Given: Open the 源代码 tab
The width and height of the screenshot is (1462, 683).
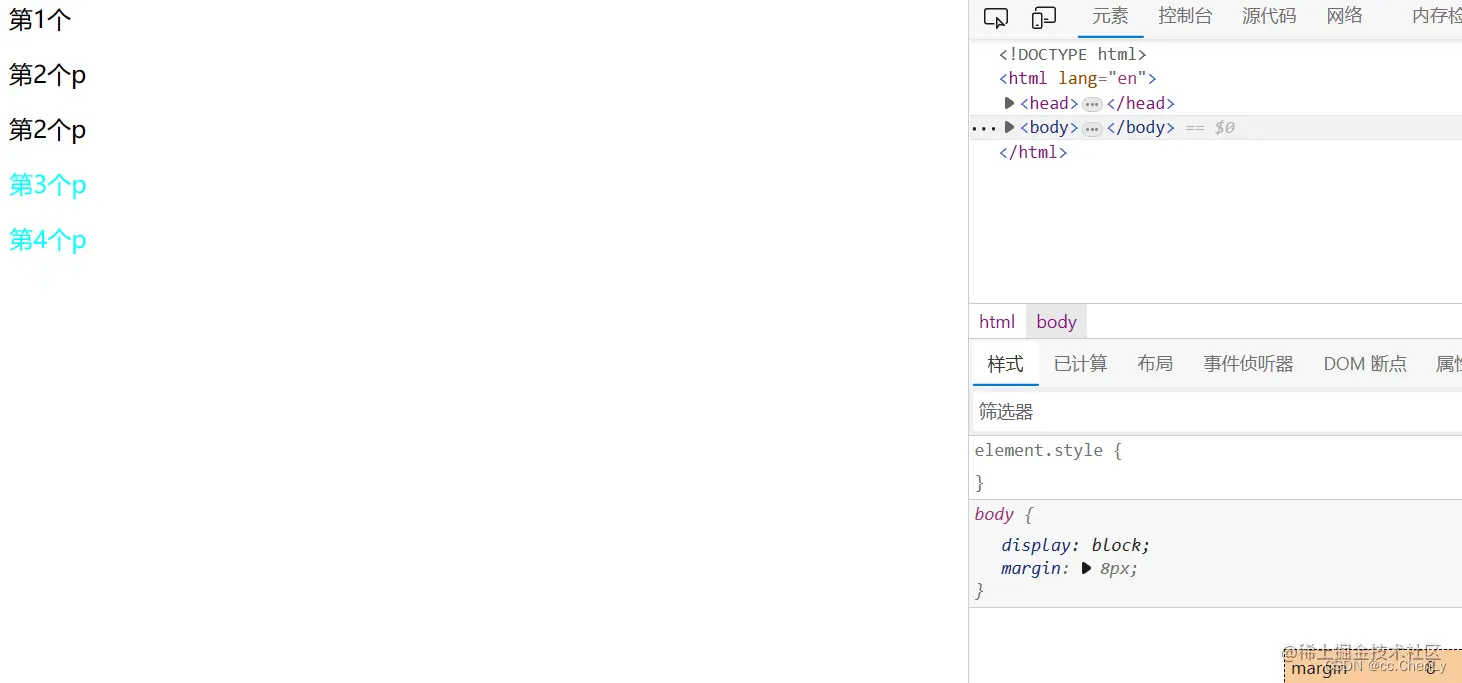Looking at the screenshot, I should [1269, 16].
